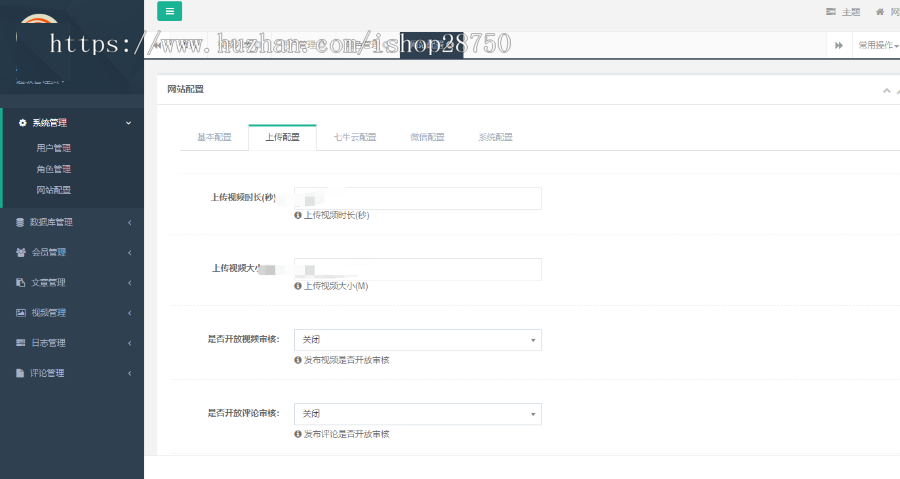Expand the 会员管理 chevron arrow

(130, 252)
